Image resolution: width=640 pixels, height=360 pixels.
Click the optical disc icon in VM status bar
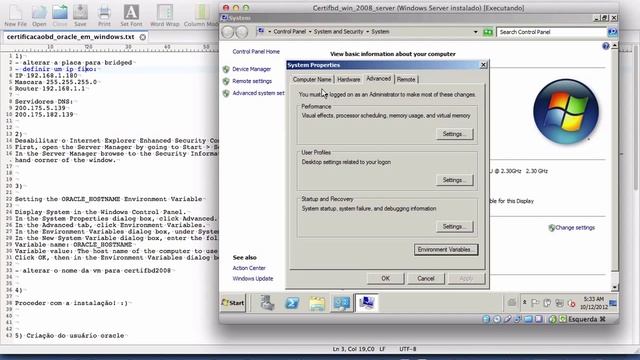click(497, 319)
